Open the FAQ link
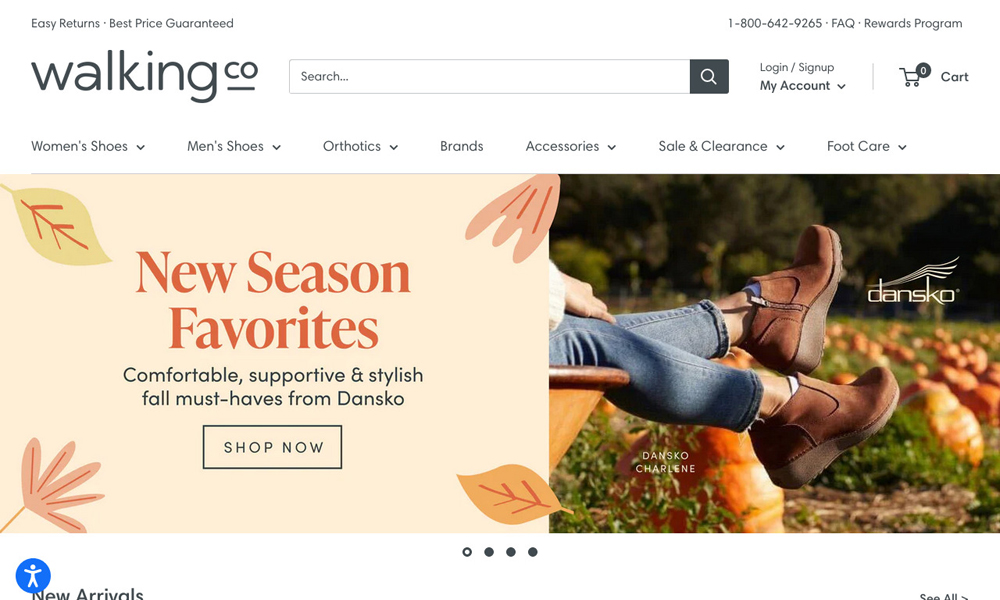Screen dimensions: 1000x600 coord(842,23)
